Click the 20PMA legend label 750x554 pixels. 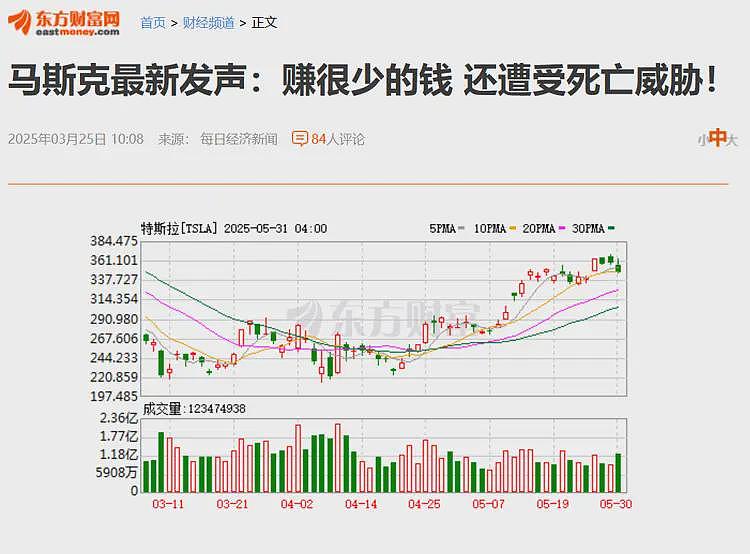(x=539, y=229)
